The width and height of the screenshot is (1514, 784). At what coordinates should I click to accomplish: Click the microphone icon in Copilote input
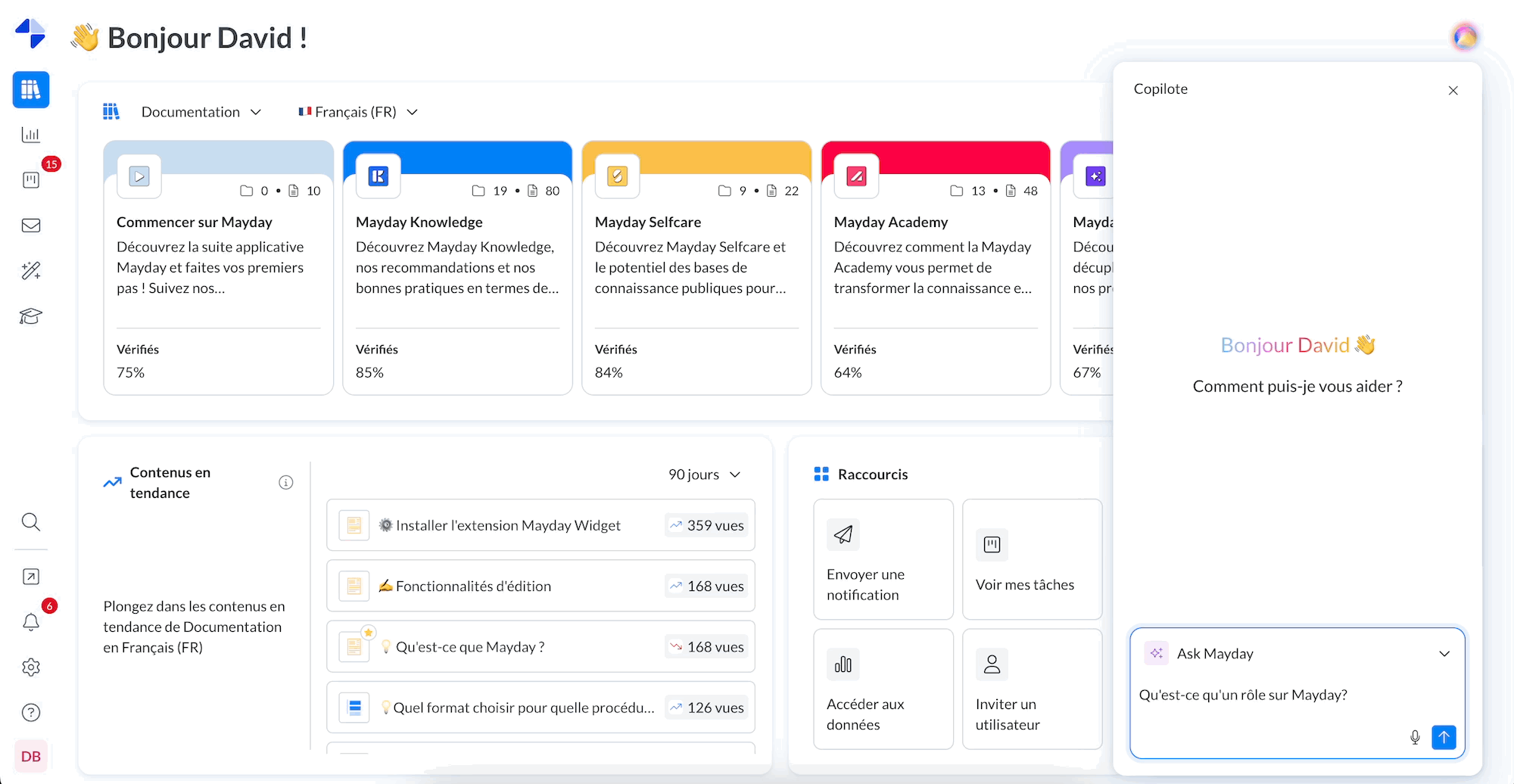pos(1415,737)
